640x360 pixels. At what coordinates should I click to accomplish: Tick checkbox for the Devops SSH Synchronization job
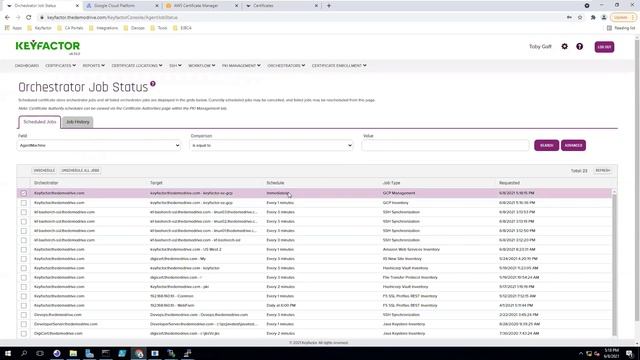click(x=24, y=315)
